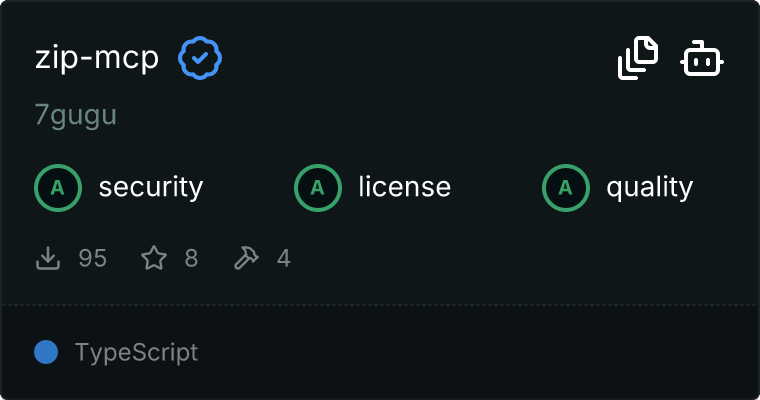Click the security grade A badge

[x=57, y=187]
